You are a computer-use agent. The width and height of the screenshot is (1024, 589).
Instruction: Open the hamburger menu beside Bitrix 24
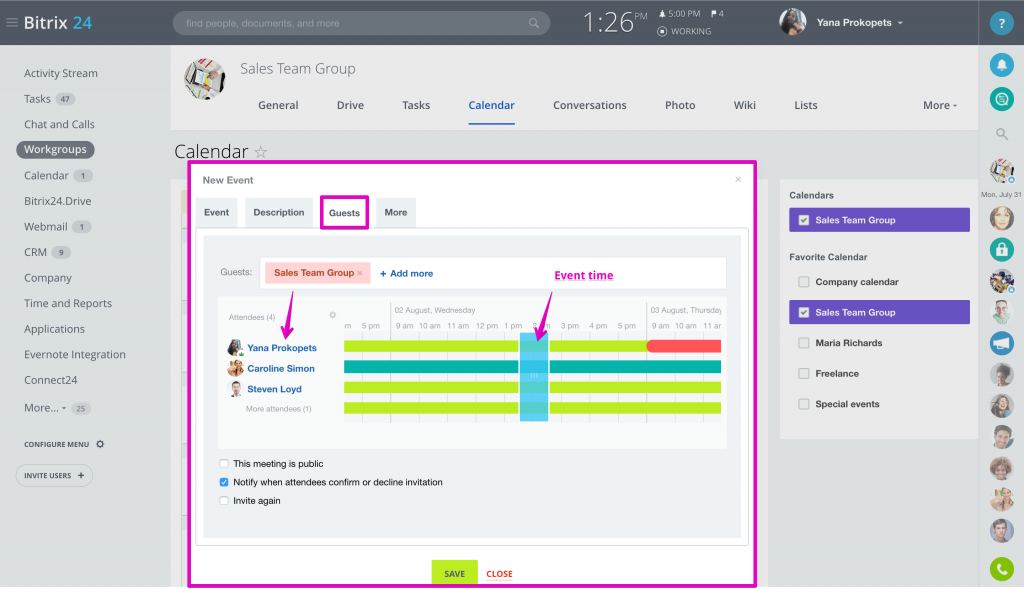pos(12,22)
